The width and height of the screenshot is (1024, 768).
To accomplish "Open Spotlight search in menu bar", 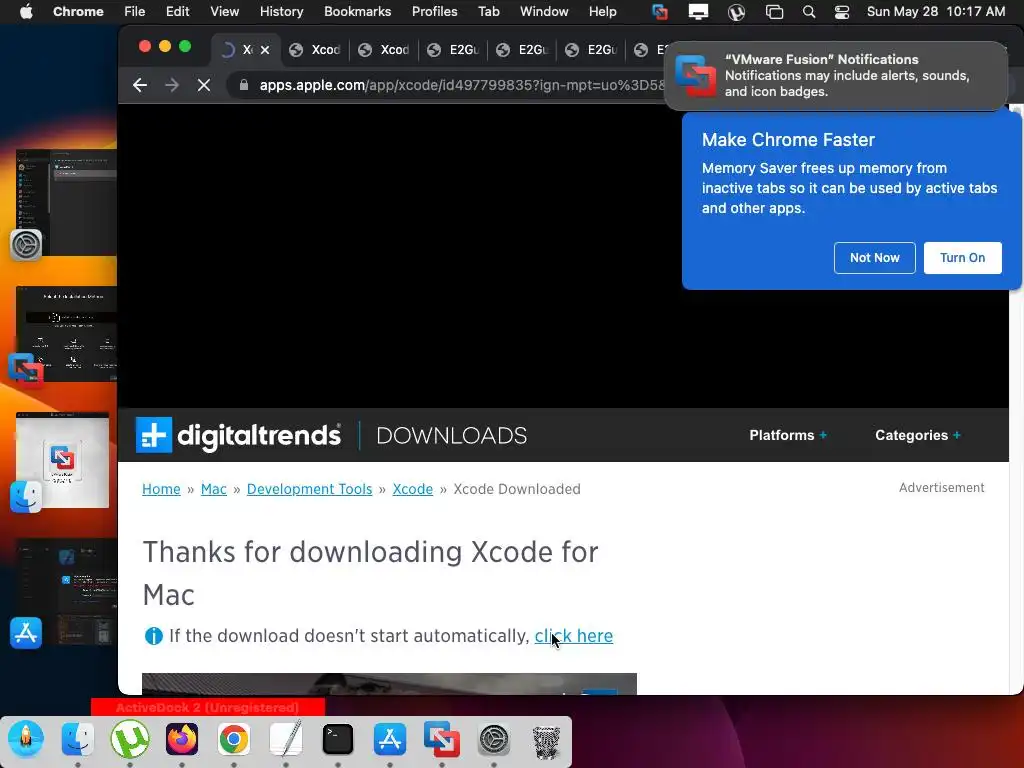I will click(808, 12).
